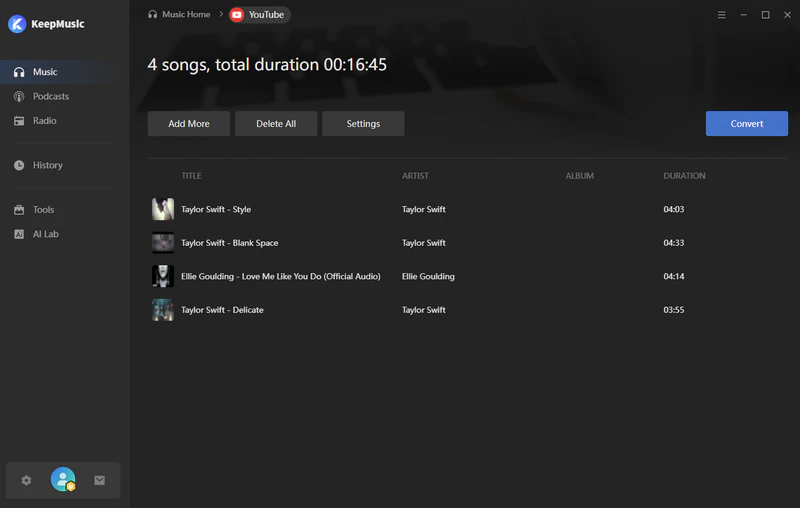The width and height of the screenshot is (800, 508).
Task: Click the Add More button
Action: (189, 124)
